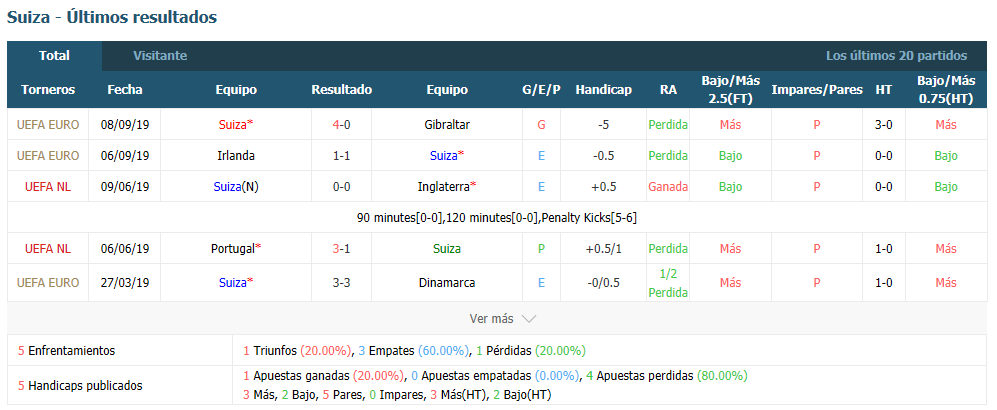Select UEFA NL tournament on 09/06/19

point(47,187)
